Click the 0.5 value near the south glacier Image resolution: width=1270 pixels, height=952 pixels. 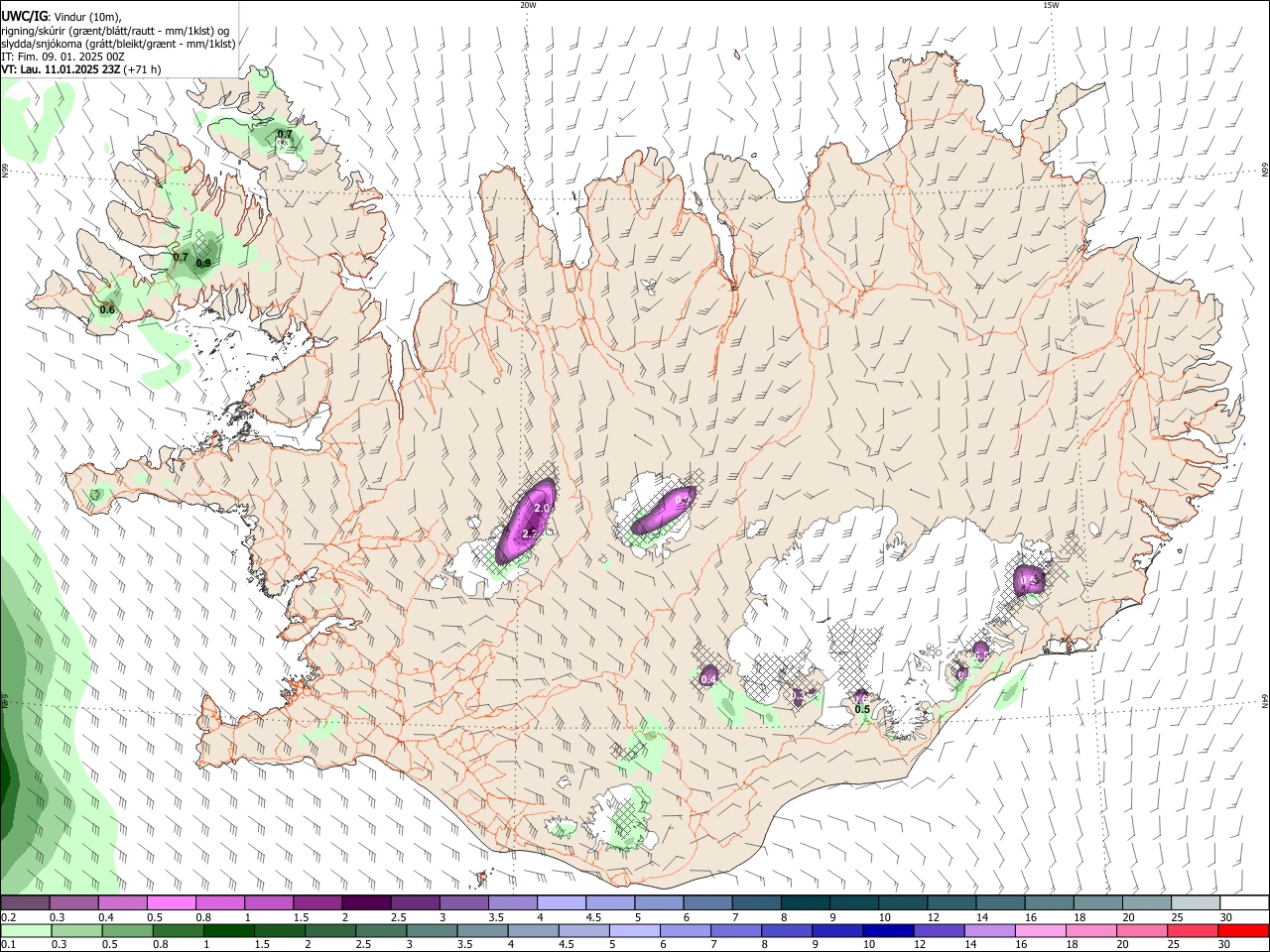pyautogui.click(x=862, y=709)
